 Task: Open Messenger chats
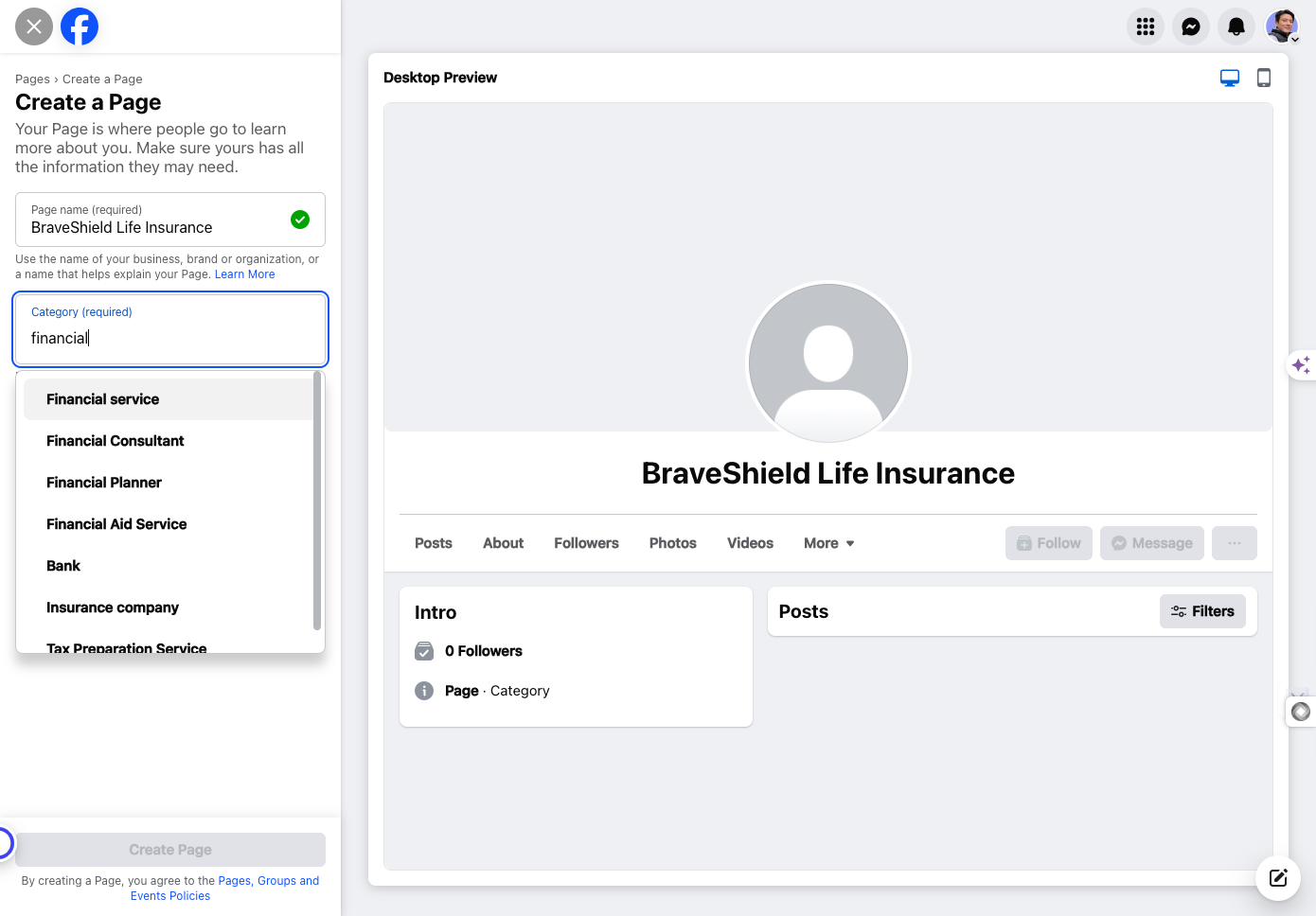1191,26
